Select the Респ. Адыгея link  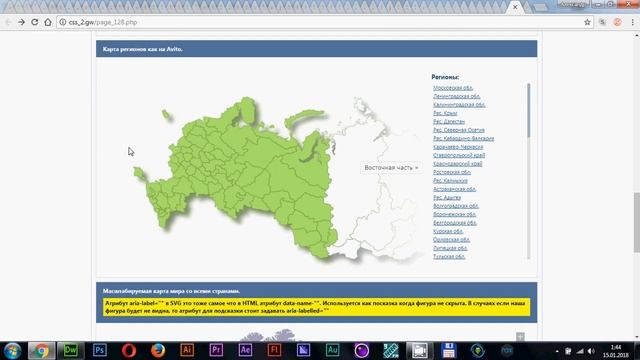pos(447,198)
